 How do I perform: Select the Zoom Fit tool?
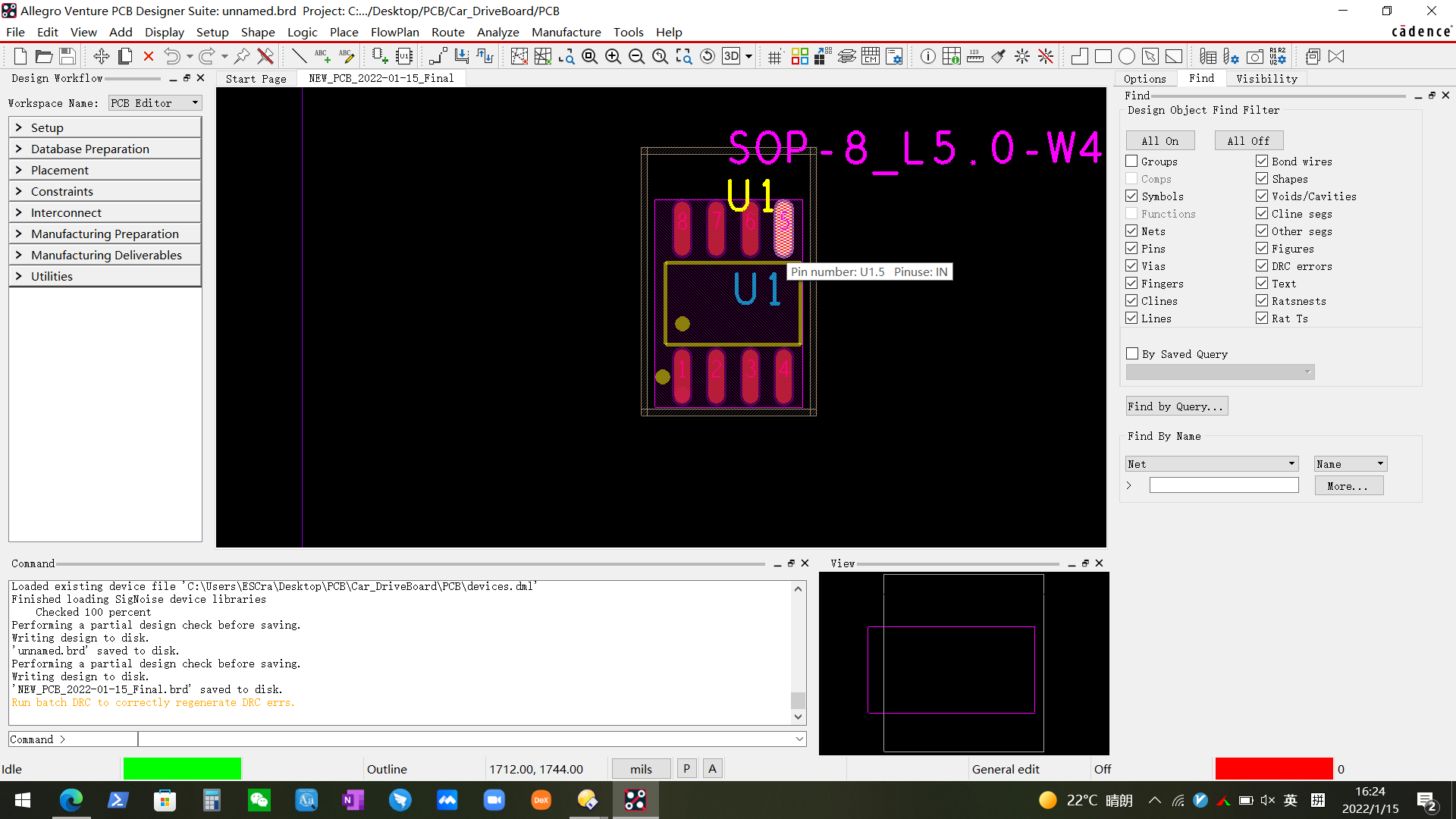coord(590,56)
